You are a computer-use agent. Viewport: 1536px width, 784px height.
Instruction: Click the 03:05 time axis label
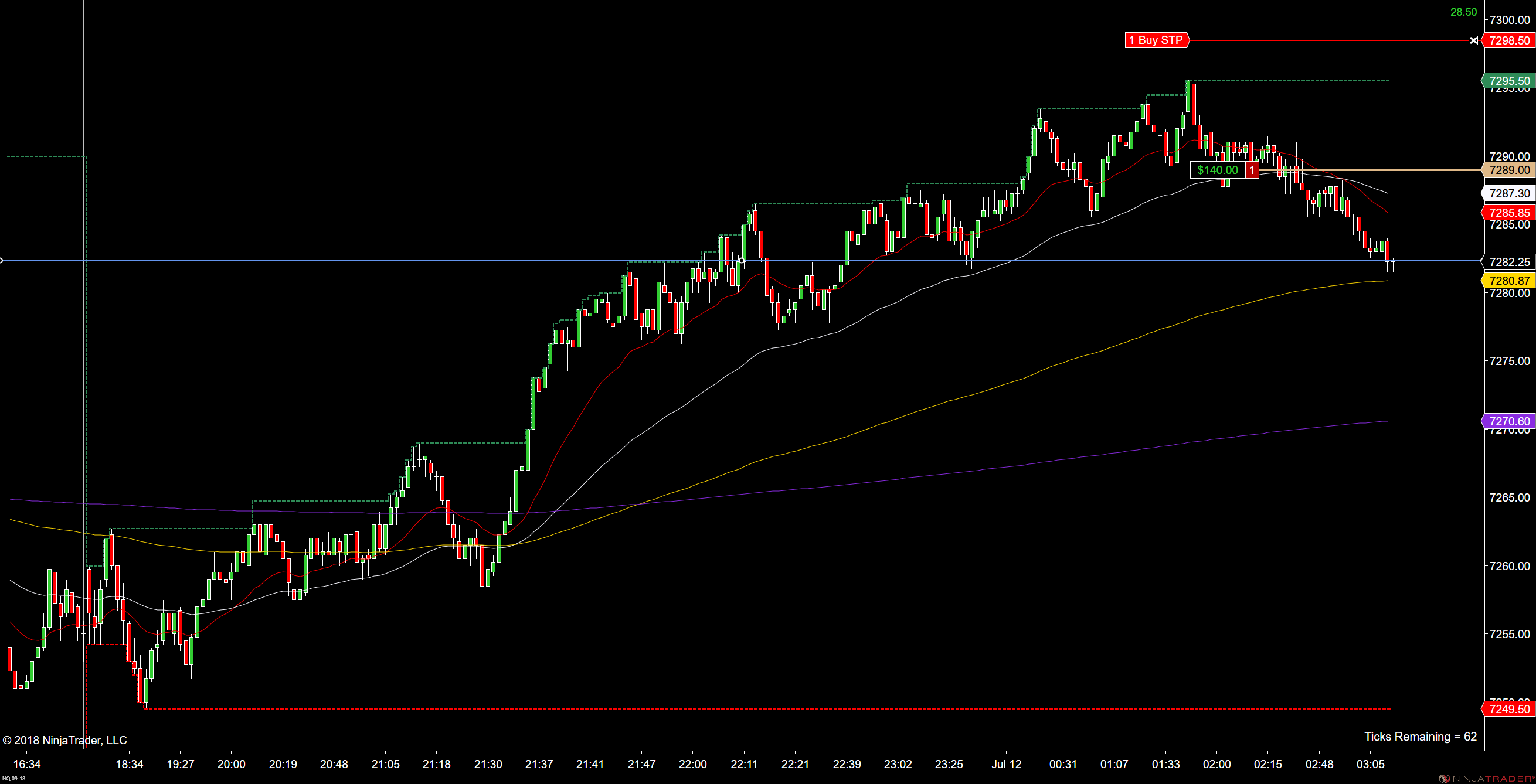coord(1370,764)
